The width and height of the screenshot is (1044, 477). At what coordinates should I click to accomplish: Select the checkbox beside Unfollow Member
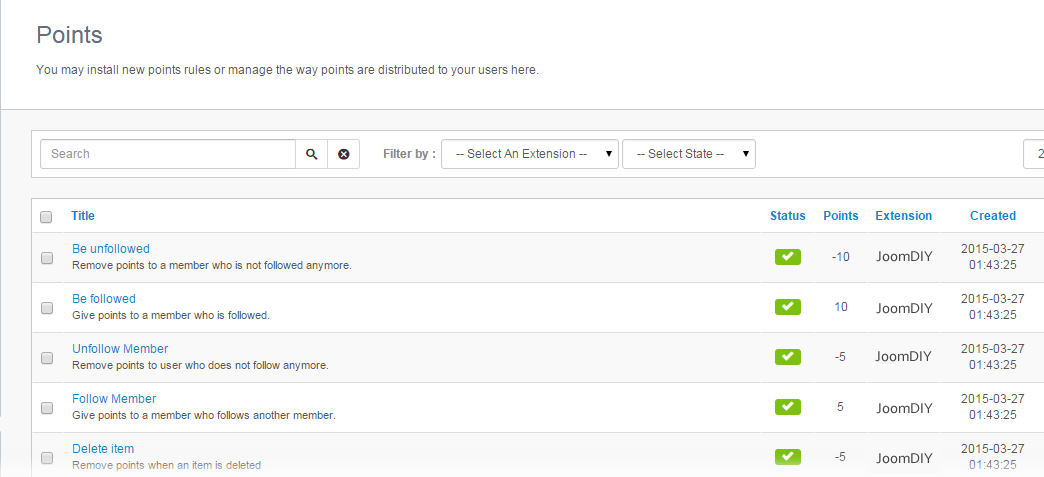(x=47, y=358)
